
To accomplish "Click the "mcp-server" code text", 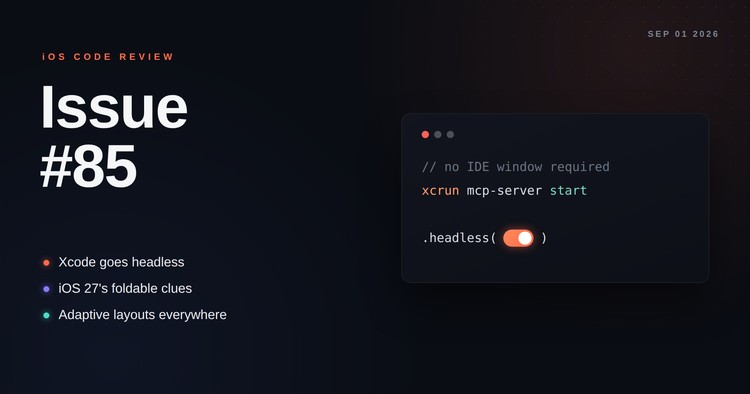I will tap(504, 191).
